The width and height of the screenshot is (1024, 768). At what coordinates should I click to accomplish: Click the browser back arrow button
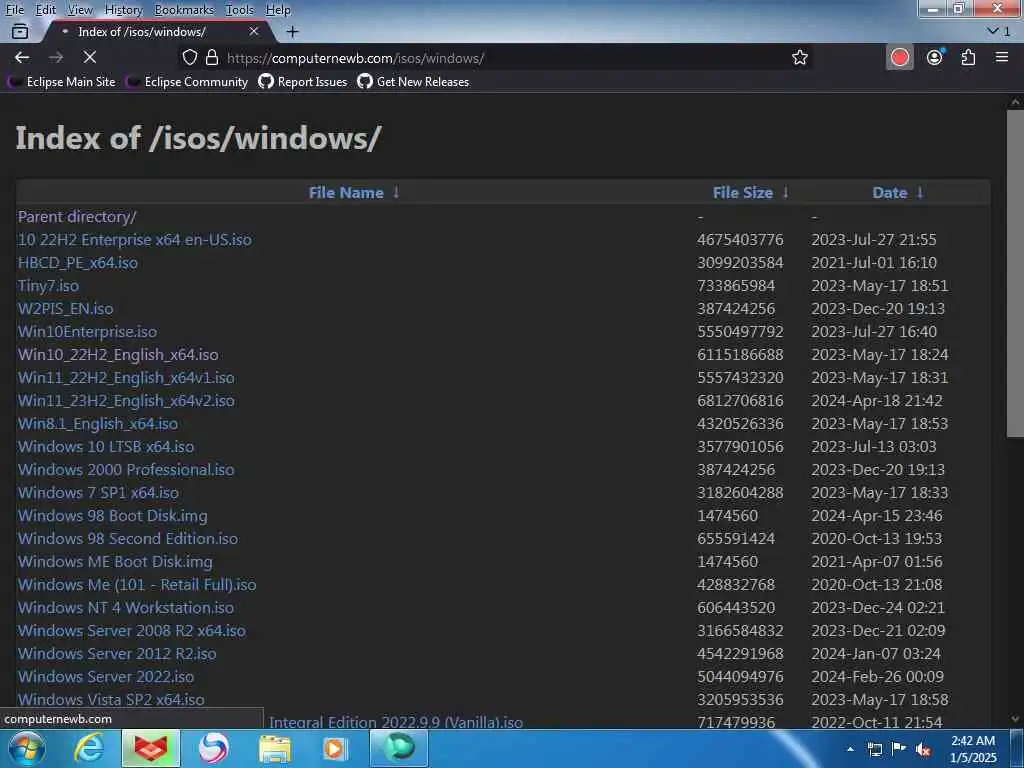22,57
